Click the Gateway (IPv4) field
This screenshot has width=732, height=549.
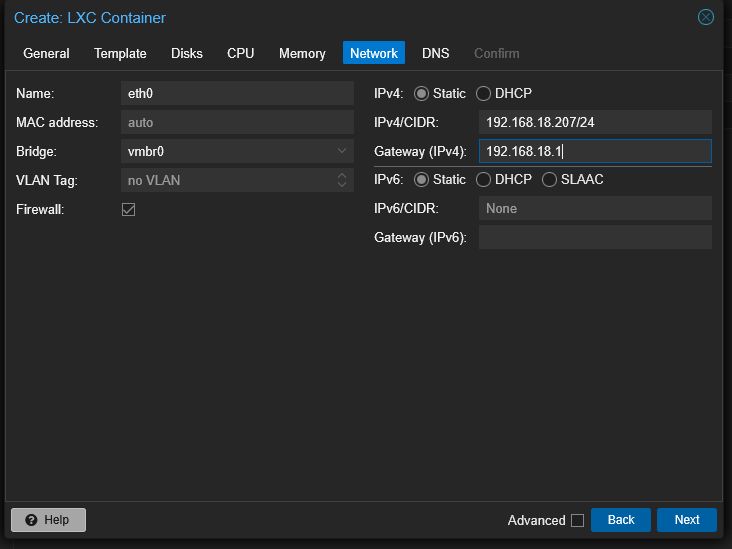[595, 151]
